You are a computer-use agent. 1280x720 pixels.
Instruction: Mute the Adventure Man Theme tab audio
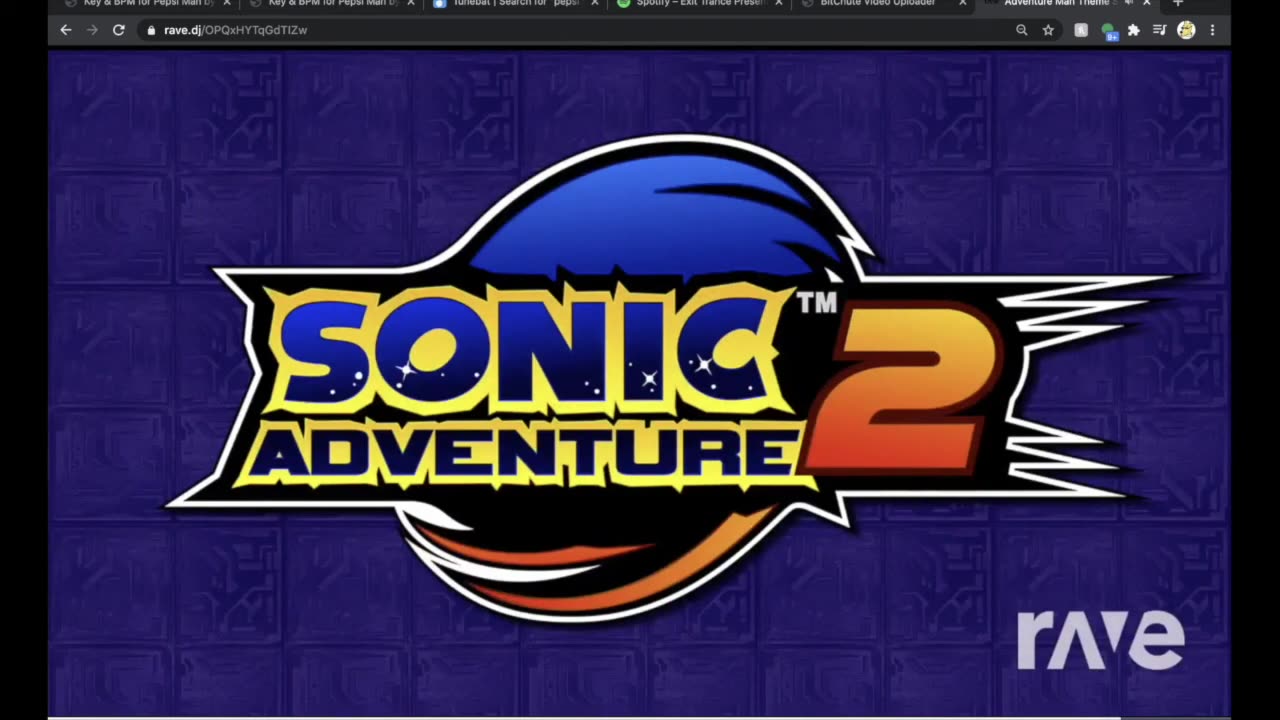[x=1129, y=3]
